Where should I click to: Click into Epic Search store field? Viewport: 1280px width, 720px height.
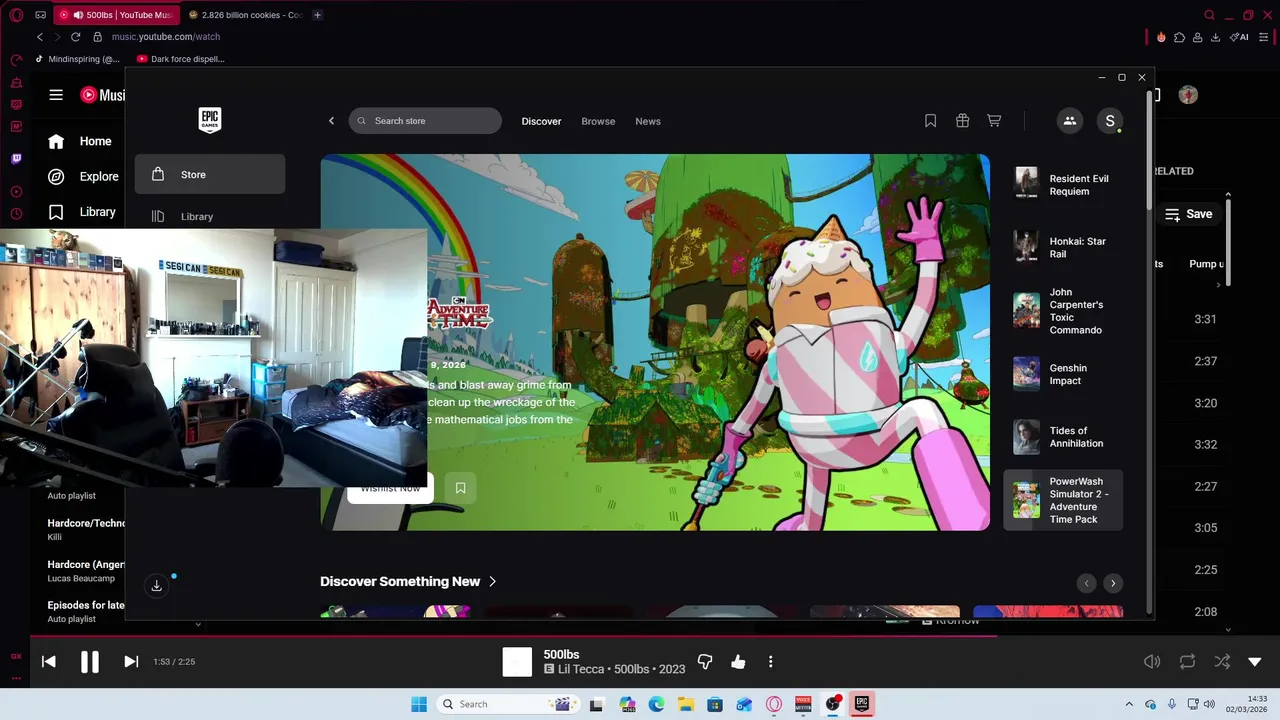click(x=425, y=121)
